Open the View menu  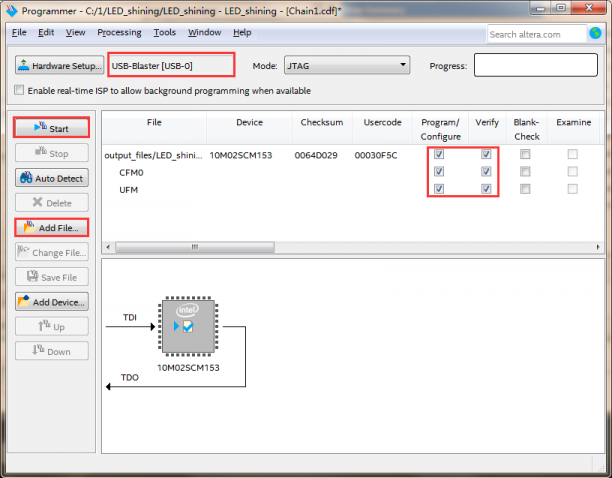point(75,32)
